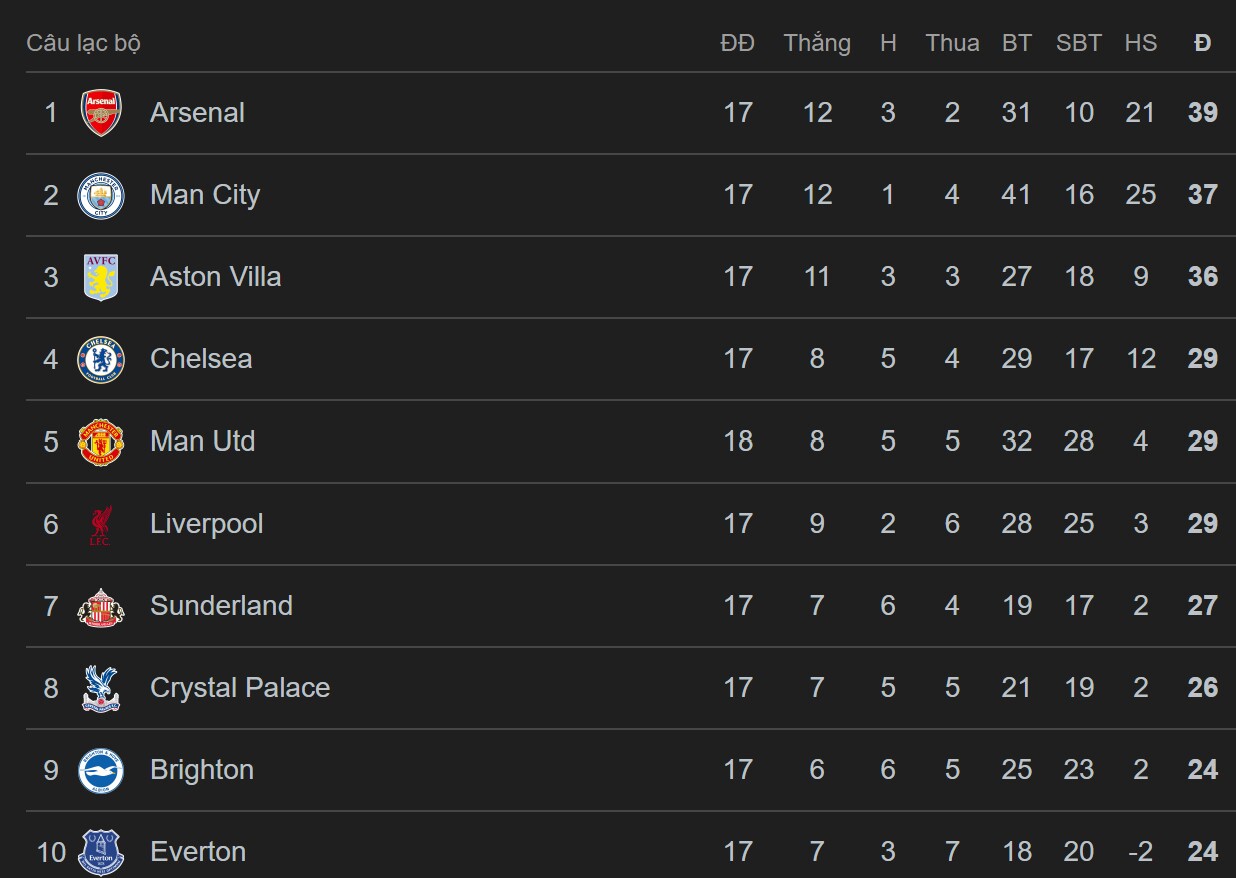1236x878 pixels.
Task: Click the 'Câu lạc bộ' column header
Action: pos(83,43)
